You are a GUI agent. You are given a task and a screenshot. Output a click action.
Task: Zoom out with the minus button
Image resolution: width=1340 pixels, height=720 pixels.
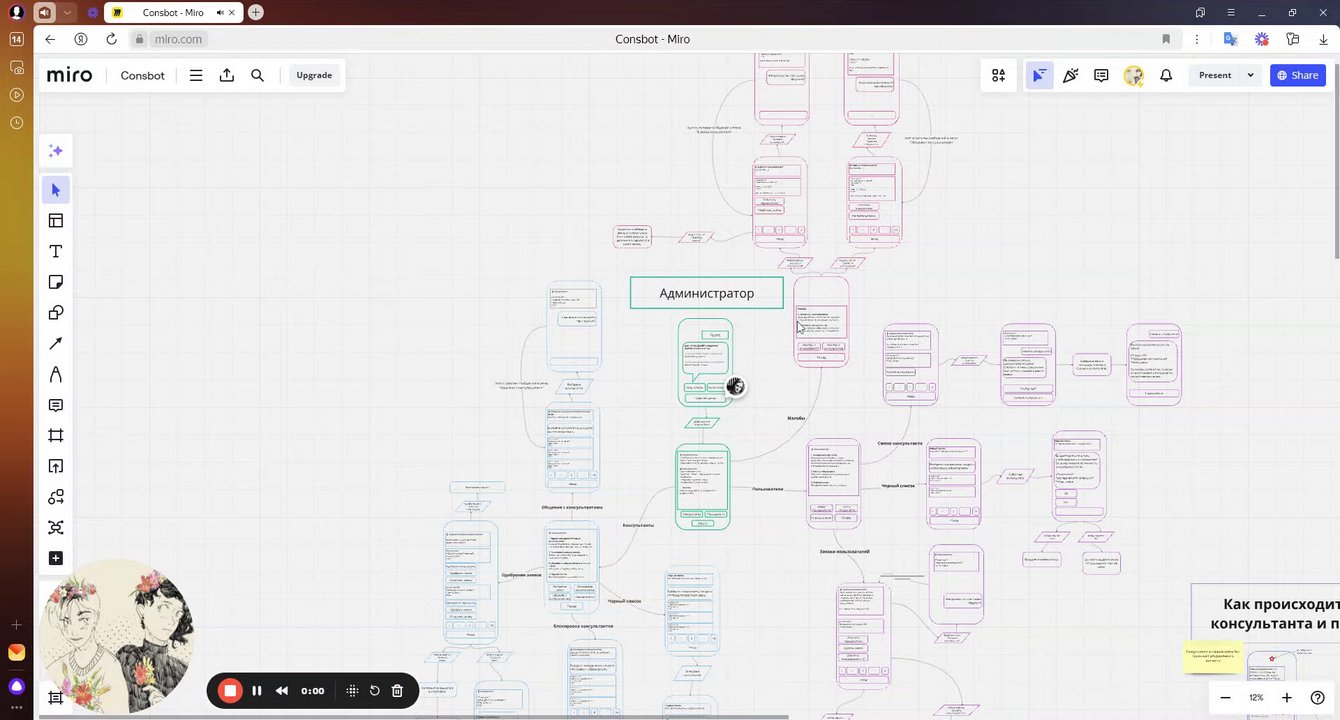point(1225,697)
